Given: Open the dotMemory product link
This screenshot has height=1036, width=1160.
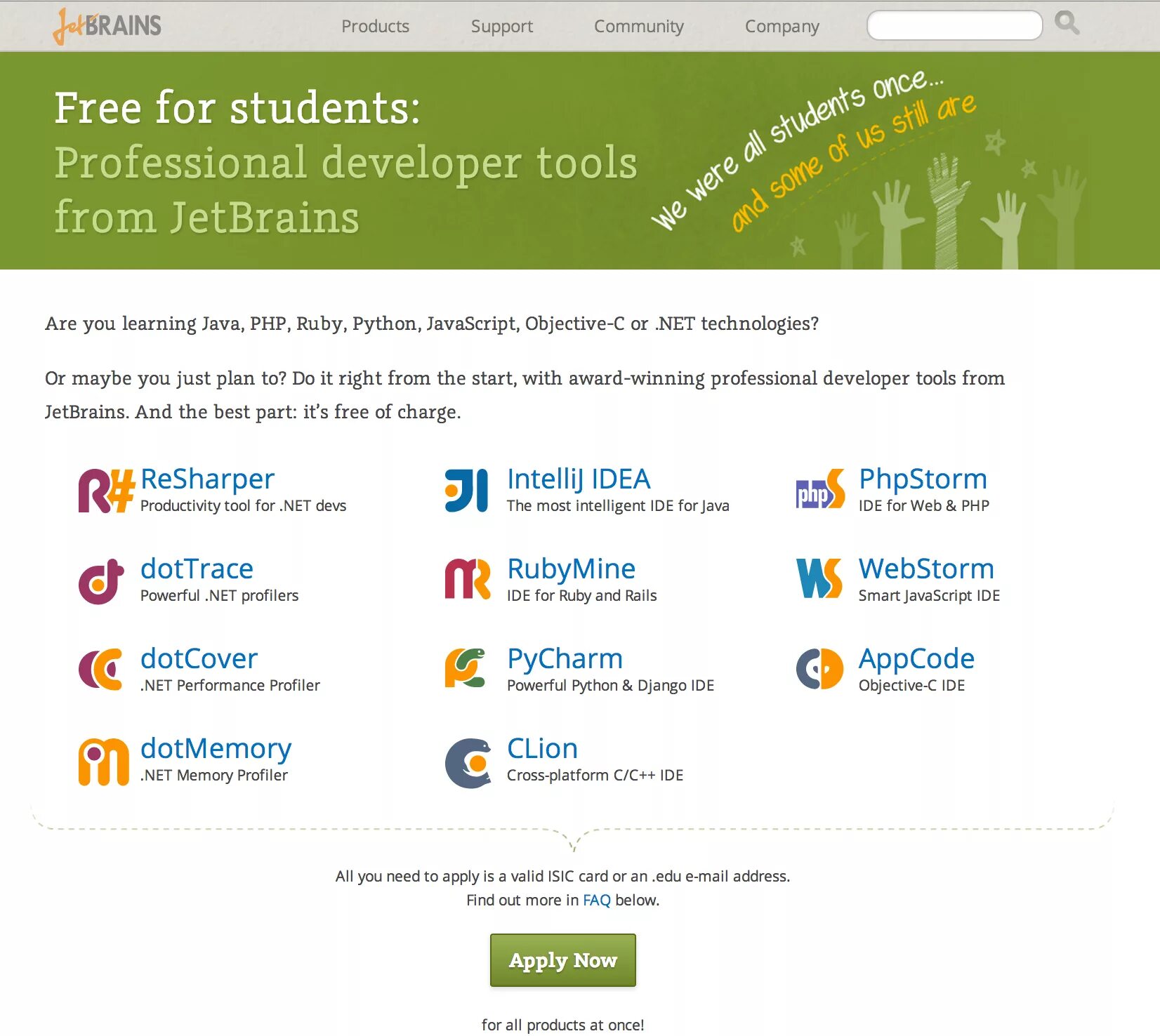Looking at the screenshot, I should pos(216,748).
